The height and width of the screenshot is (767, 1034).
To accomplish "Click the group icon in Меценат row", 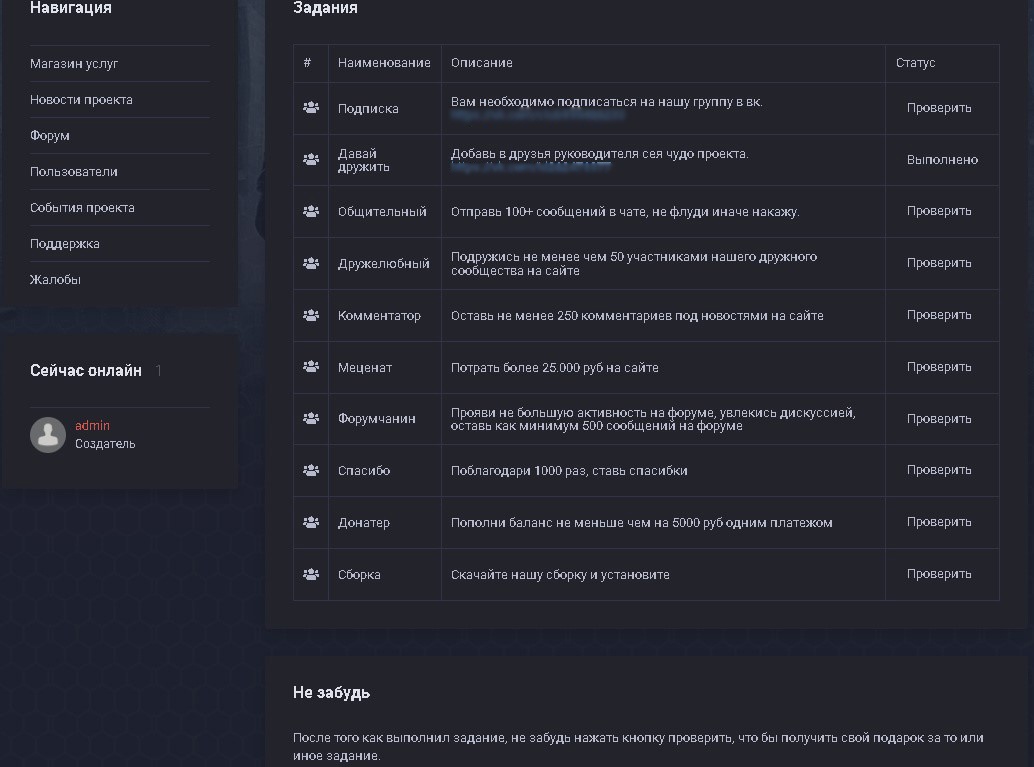I will point(311,367).
